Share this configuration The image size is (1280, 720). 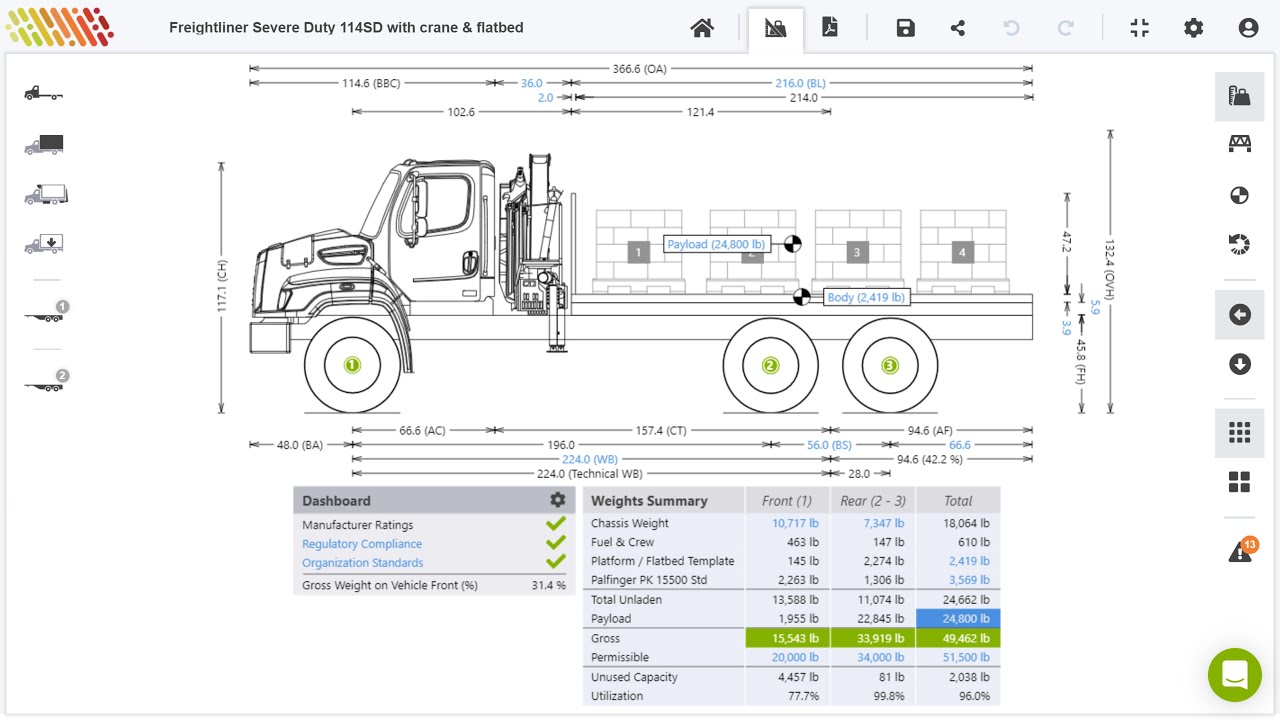point(958,28)
